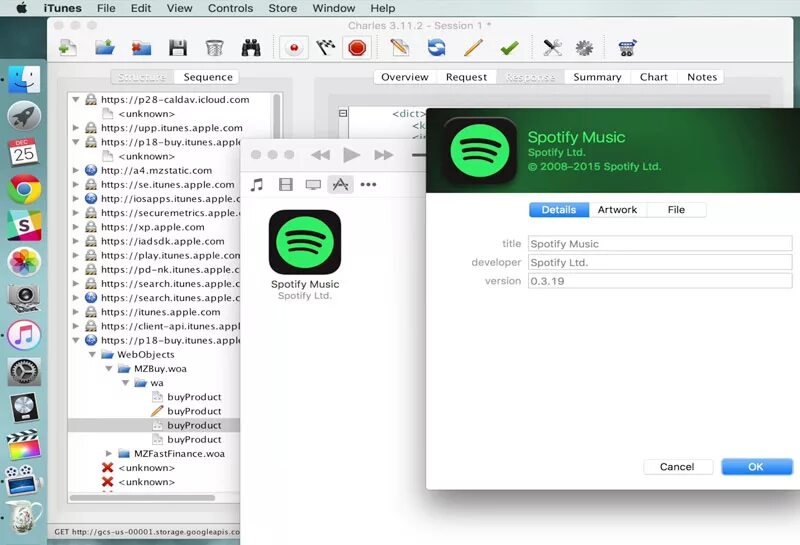800x545 pixels.
Task: Click the Clear Session trash can icon
Action: pos(214,48)
